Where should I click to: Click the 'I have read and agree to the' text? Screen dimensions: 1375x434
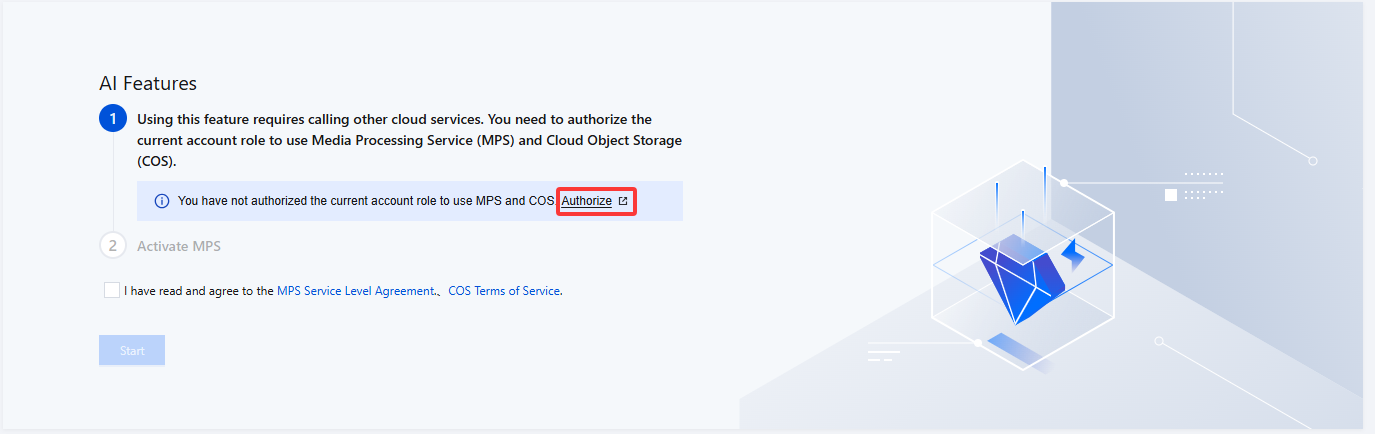click(x=199, y=291)
